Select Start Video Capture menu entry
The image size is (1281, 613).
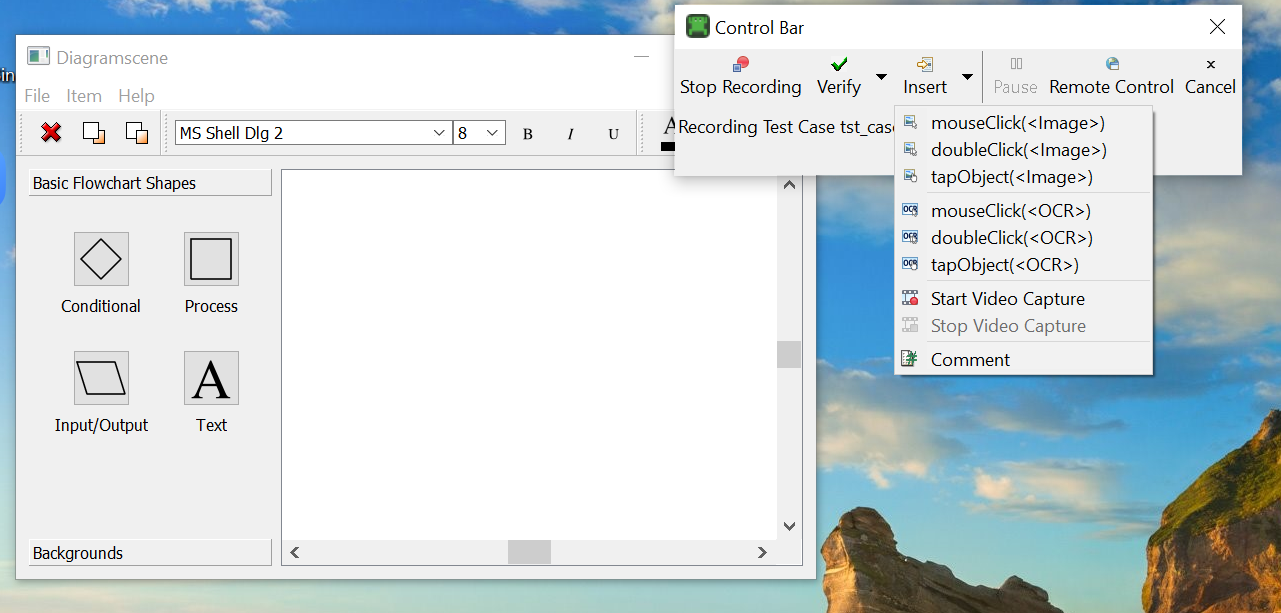[x=1007, y=299]
